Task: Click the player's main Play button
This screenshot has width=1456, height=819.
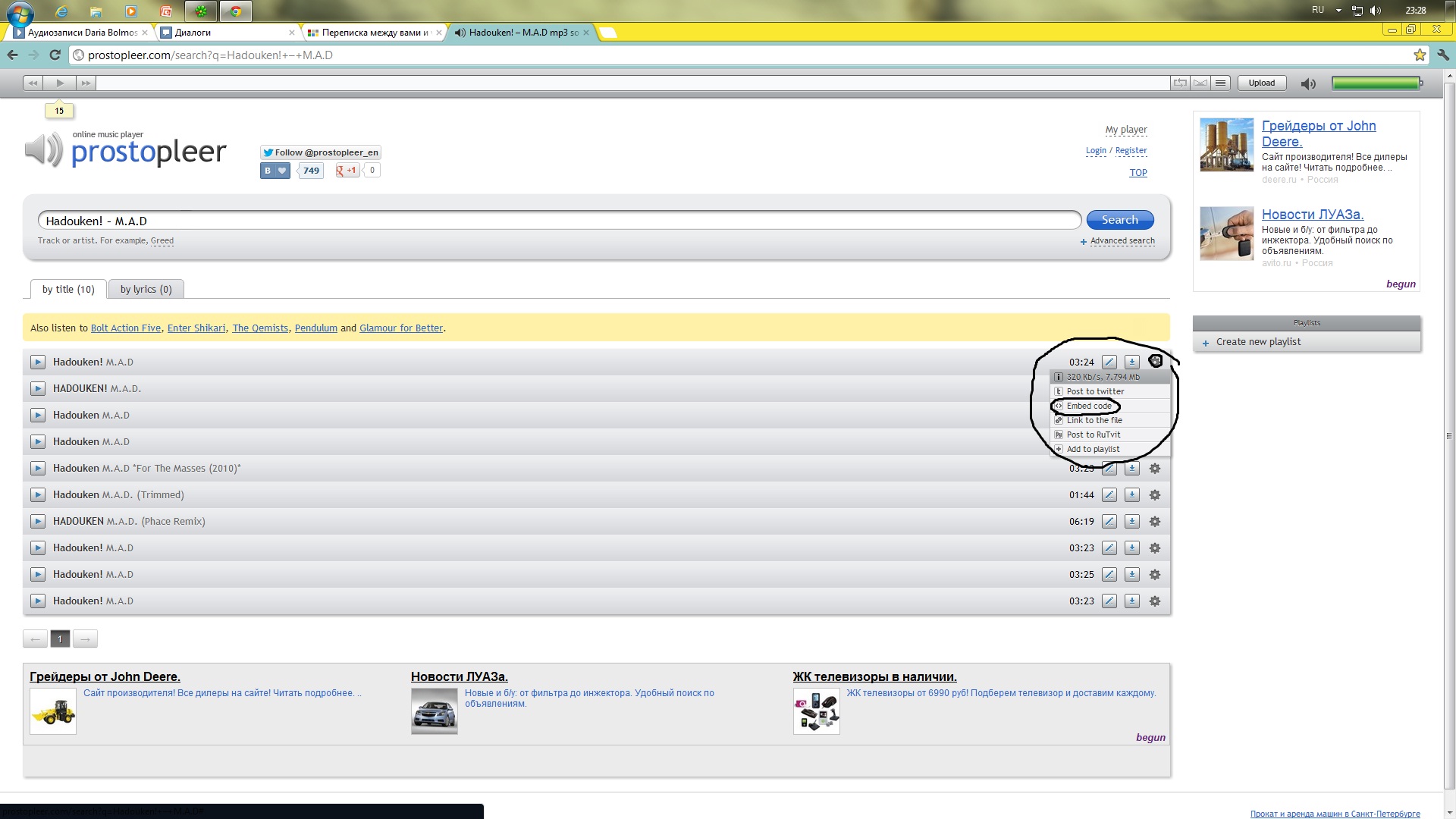Action: [x=59, y=83]
